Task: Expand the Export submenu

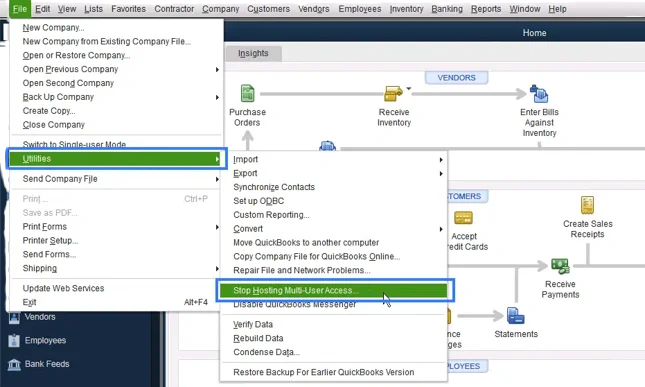Action: (x=441, y=174)
